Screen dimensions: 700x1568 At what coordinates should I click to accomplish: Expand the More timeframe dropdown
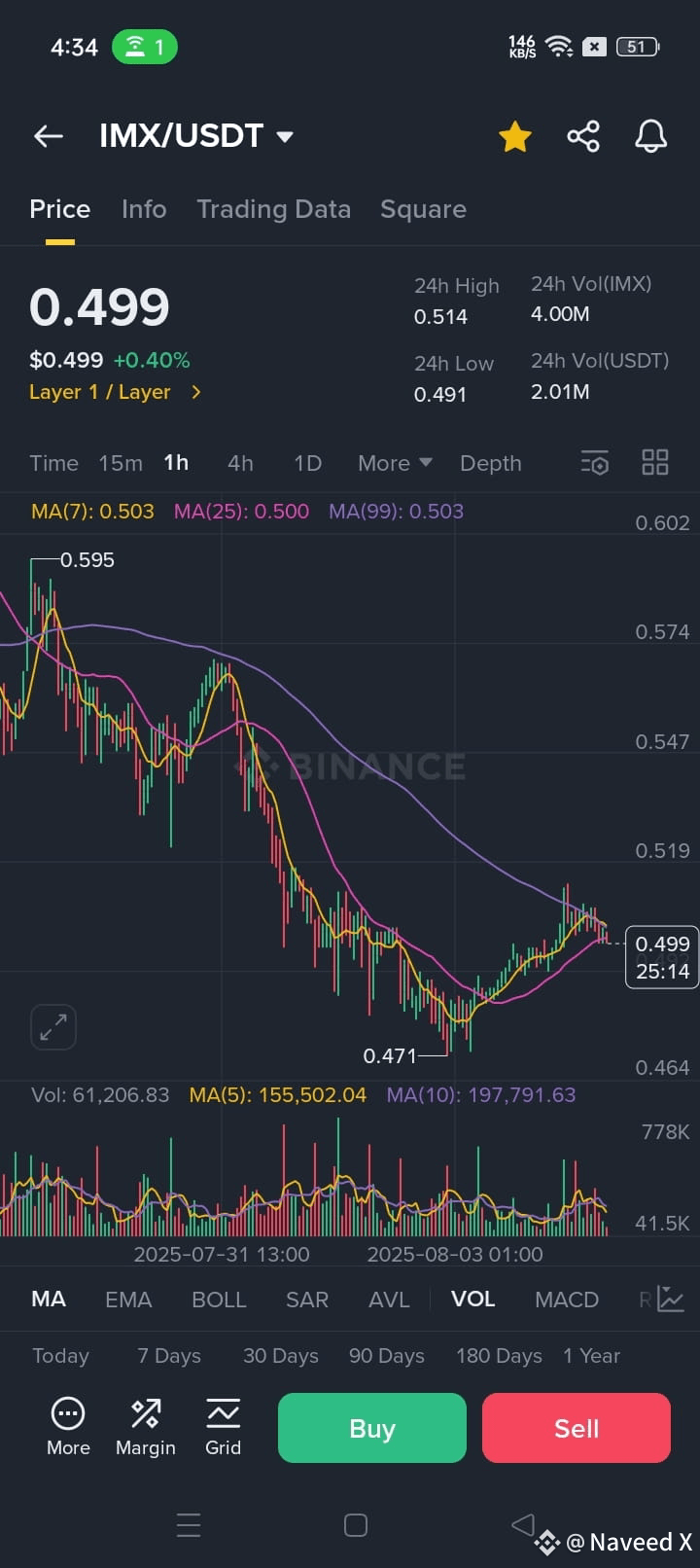[395, 463]
